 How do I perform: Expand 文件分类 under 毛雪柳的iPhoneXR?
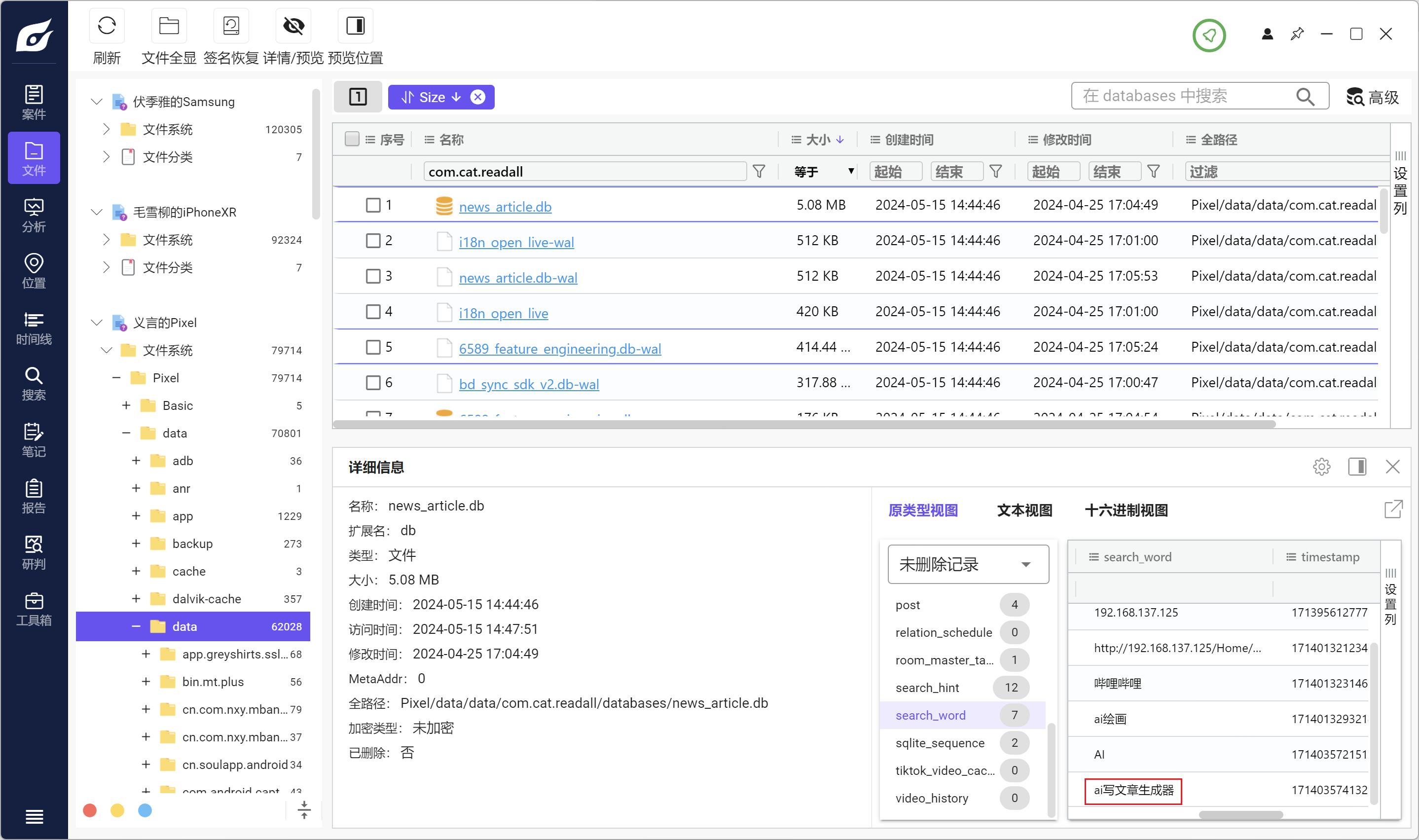pyautogui.click(x=107, y=267)
